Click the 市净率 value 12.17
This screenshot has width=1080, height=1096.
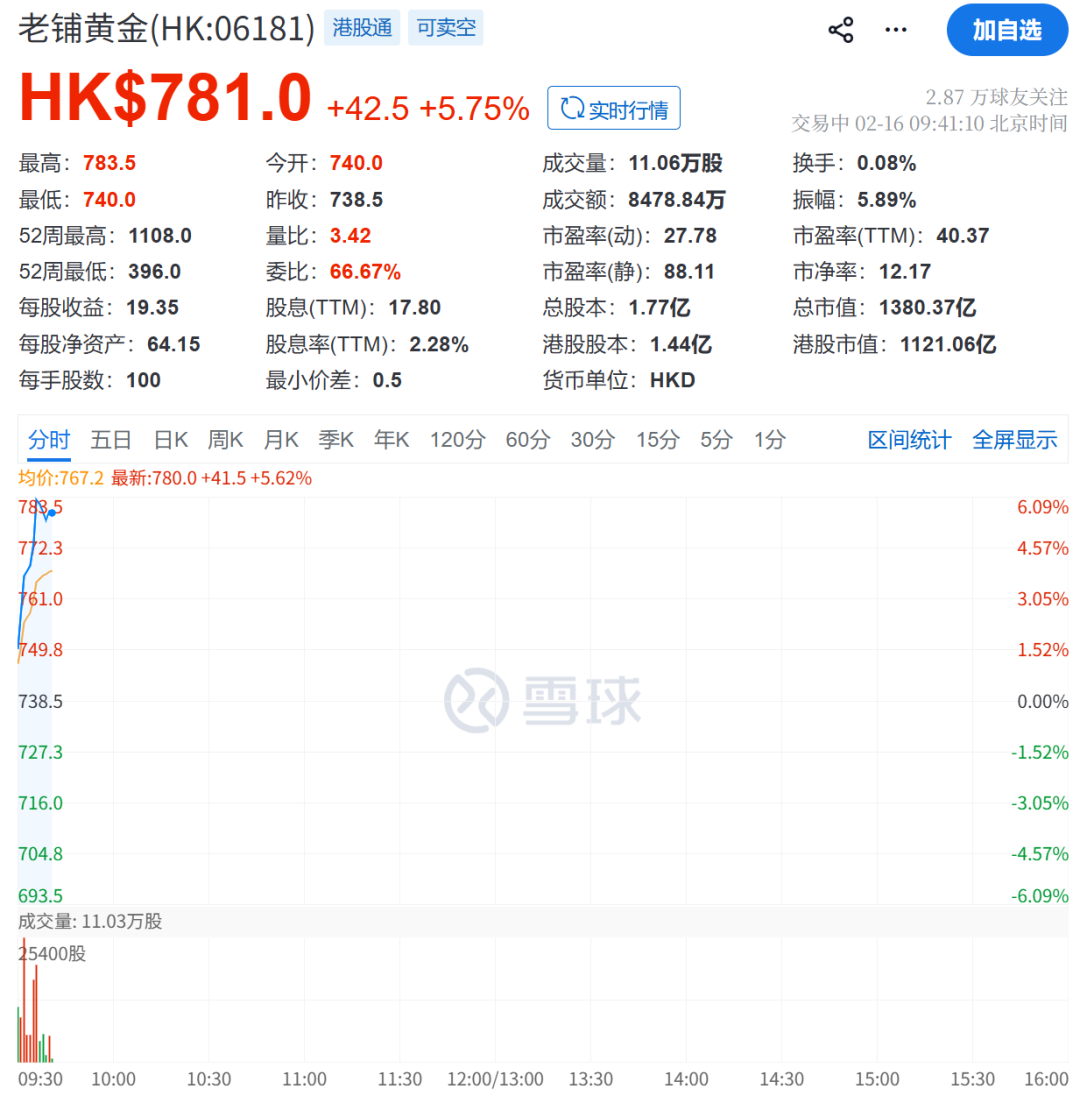(x=905, y=271)
